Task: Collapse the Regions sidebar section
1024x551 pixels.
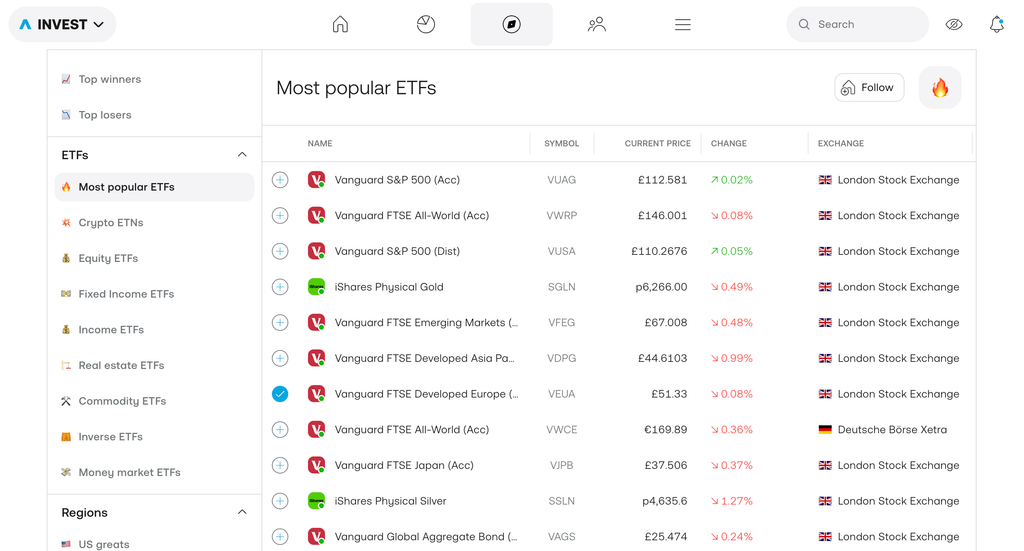Action: tap(242, 512)
